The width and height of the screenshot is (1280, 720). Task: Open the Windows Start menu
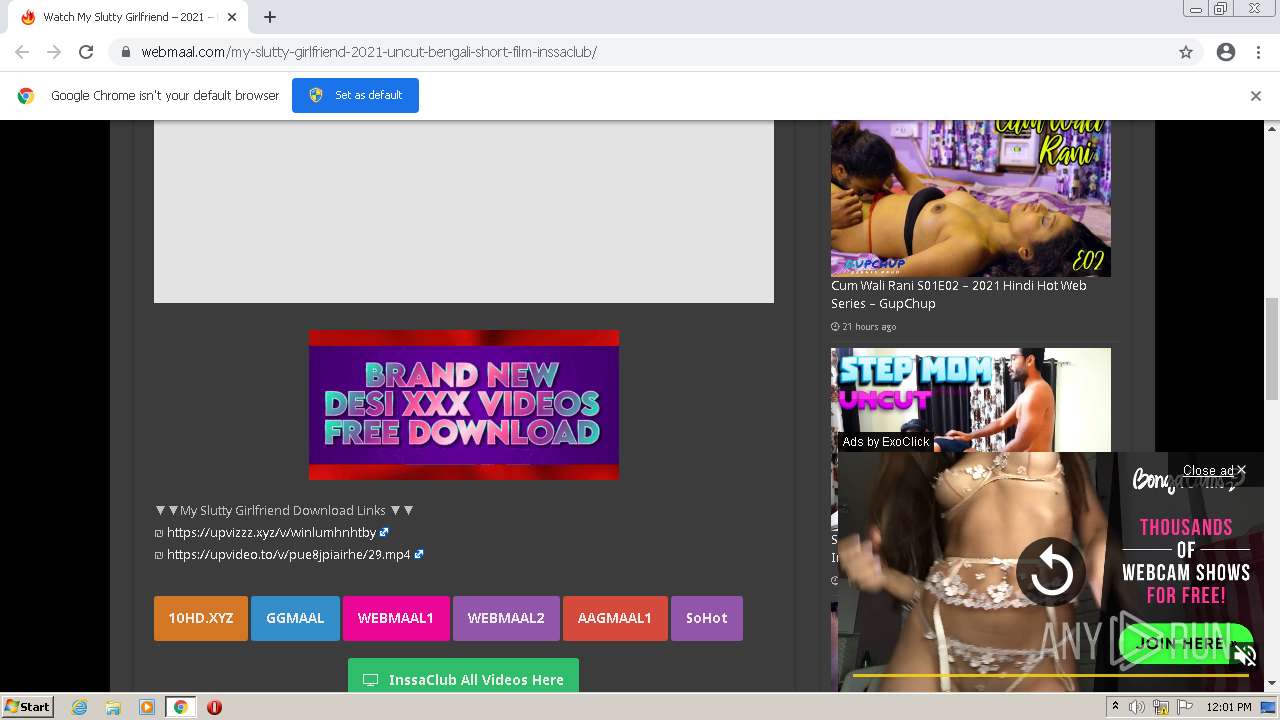coord(27,706)
